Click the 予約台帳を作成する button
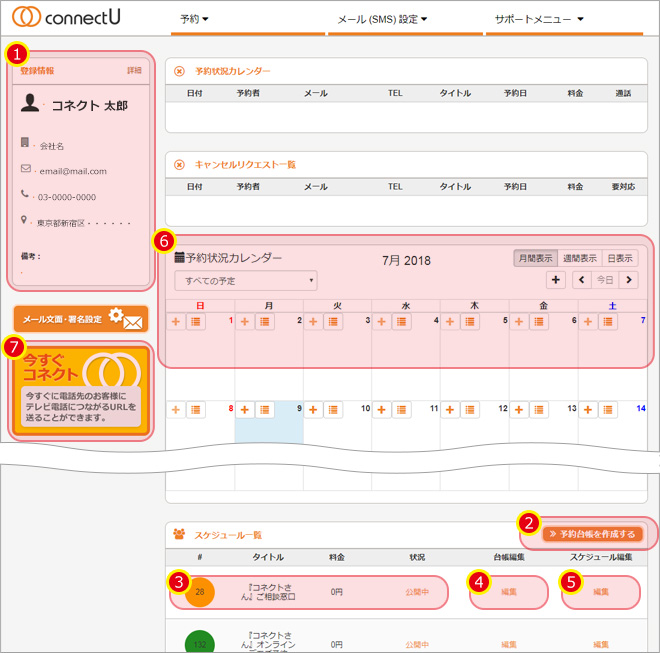This screenshot has height=653, width=660. (593, 533)
